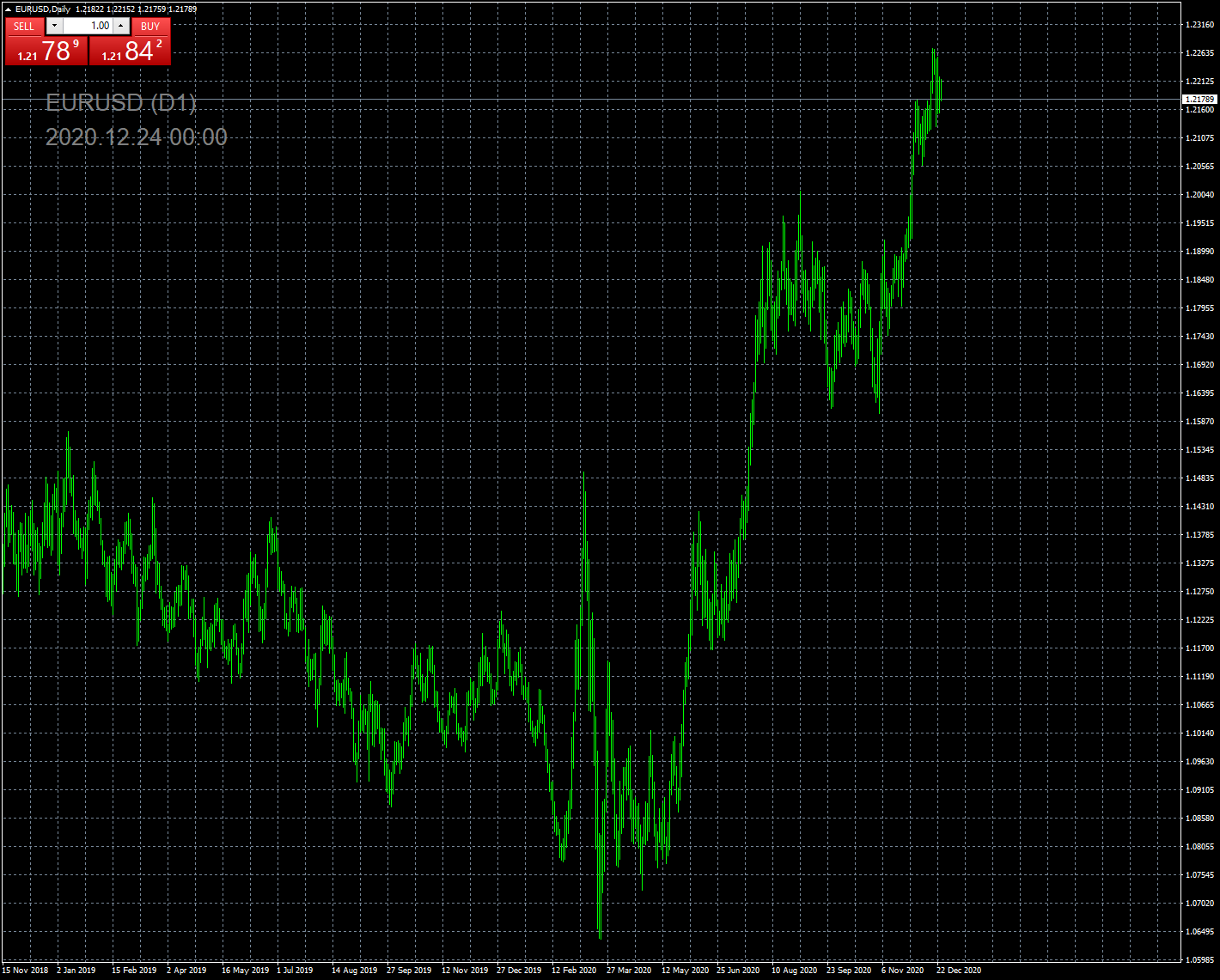This screenshot has width=1220, height=980.
Task: Click the 15 Nov 2018 date label
Action: click(25, 971)
